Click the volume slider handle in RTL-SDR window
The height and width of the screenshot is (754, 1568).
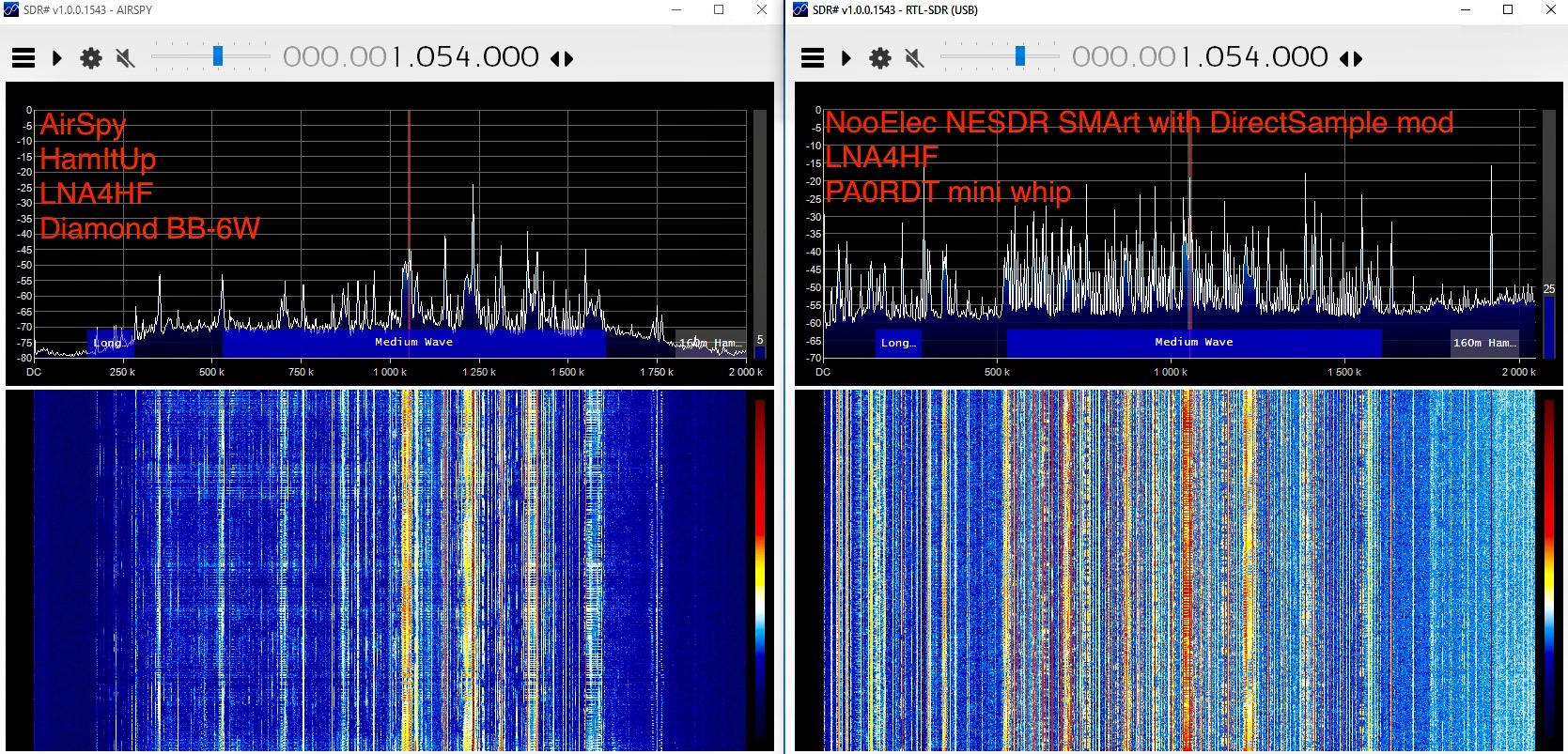(1020, 56)
